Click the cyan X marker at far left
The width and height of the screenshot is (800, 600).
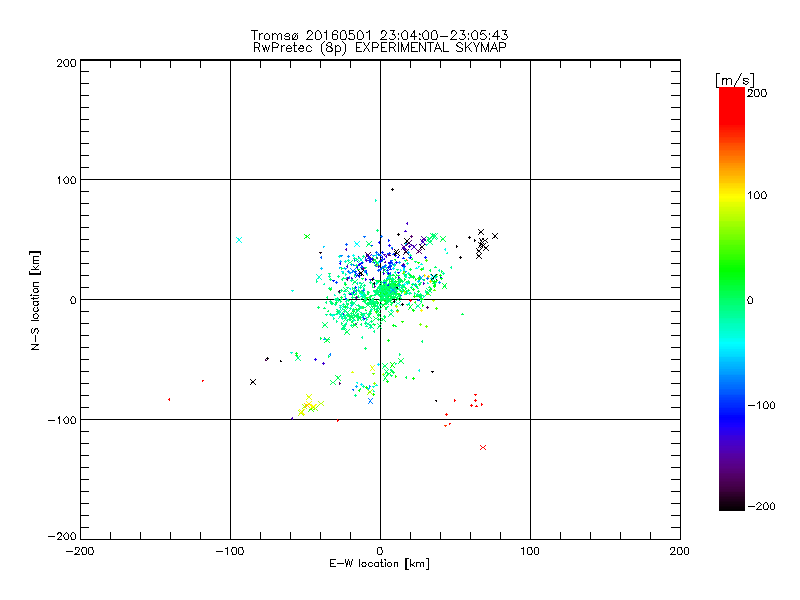coord(239,240)
